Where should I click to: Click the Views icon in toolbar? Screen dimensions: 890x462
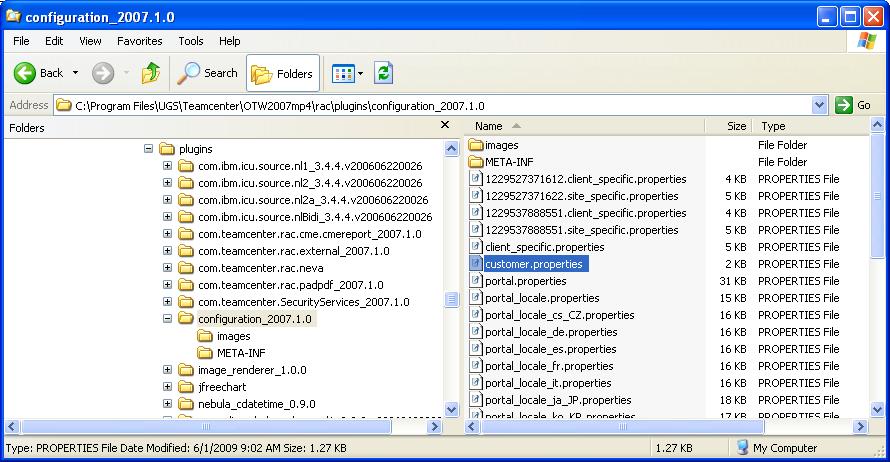[x=343, y=73]
